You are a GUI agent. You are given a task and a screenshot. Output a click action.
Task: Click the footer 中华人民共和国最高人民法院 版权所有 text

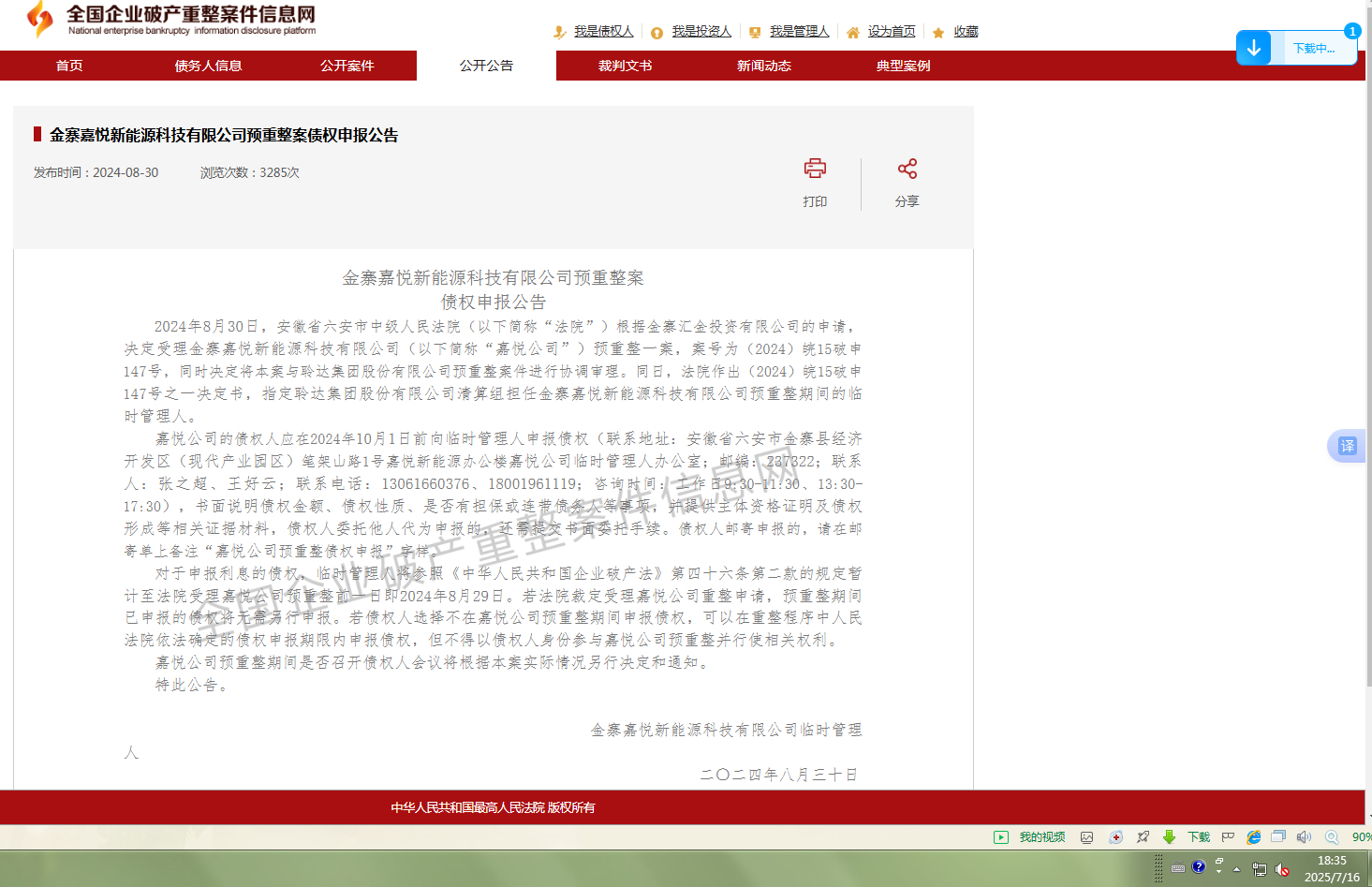coord(493,807)
